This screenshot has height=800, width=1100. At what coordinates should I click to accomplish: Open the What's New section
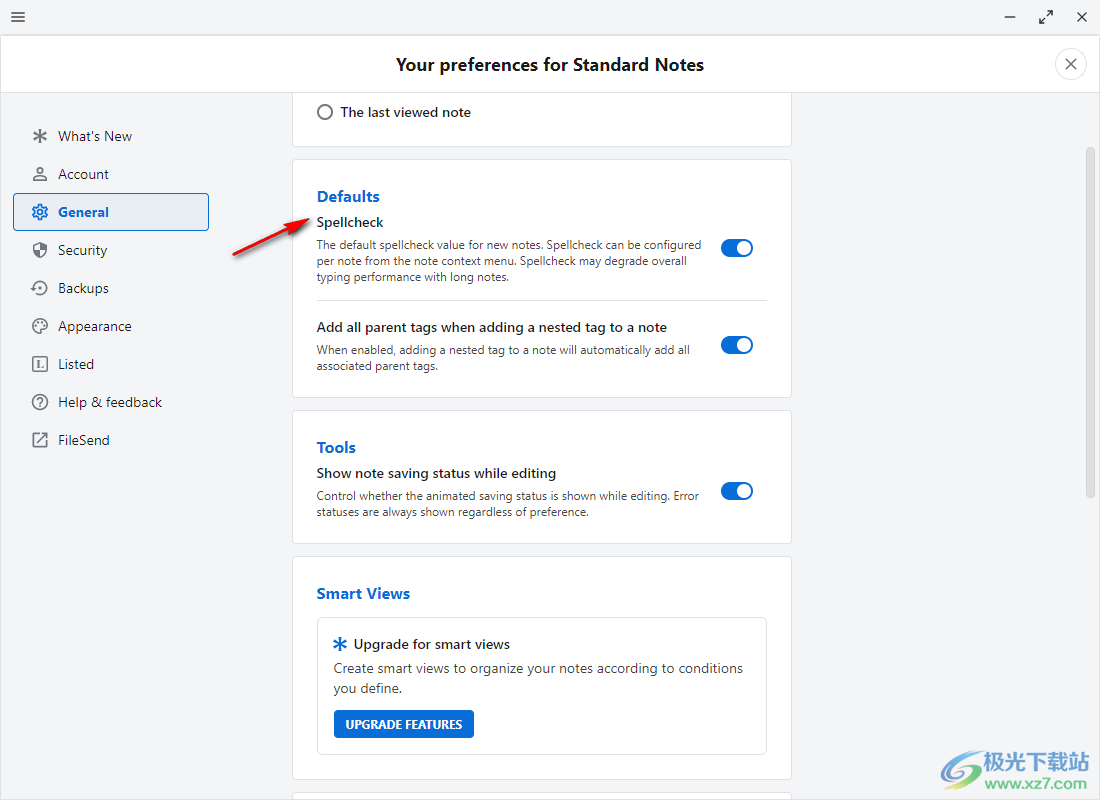coord(111,136)
